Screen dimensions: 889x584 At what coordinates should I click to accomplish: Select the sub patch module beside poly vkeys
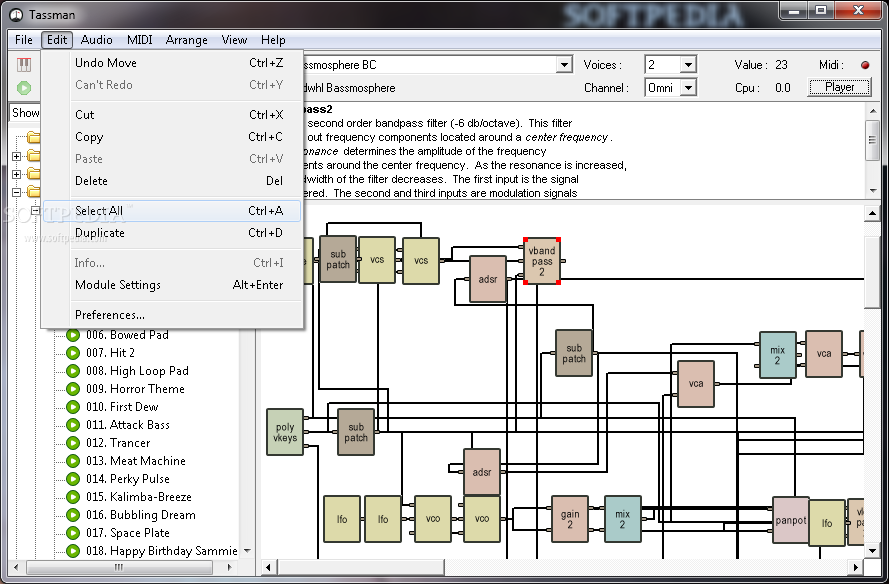356,432
